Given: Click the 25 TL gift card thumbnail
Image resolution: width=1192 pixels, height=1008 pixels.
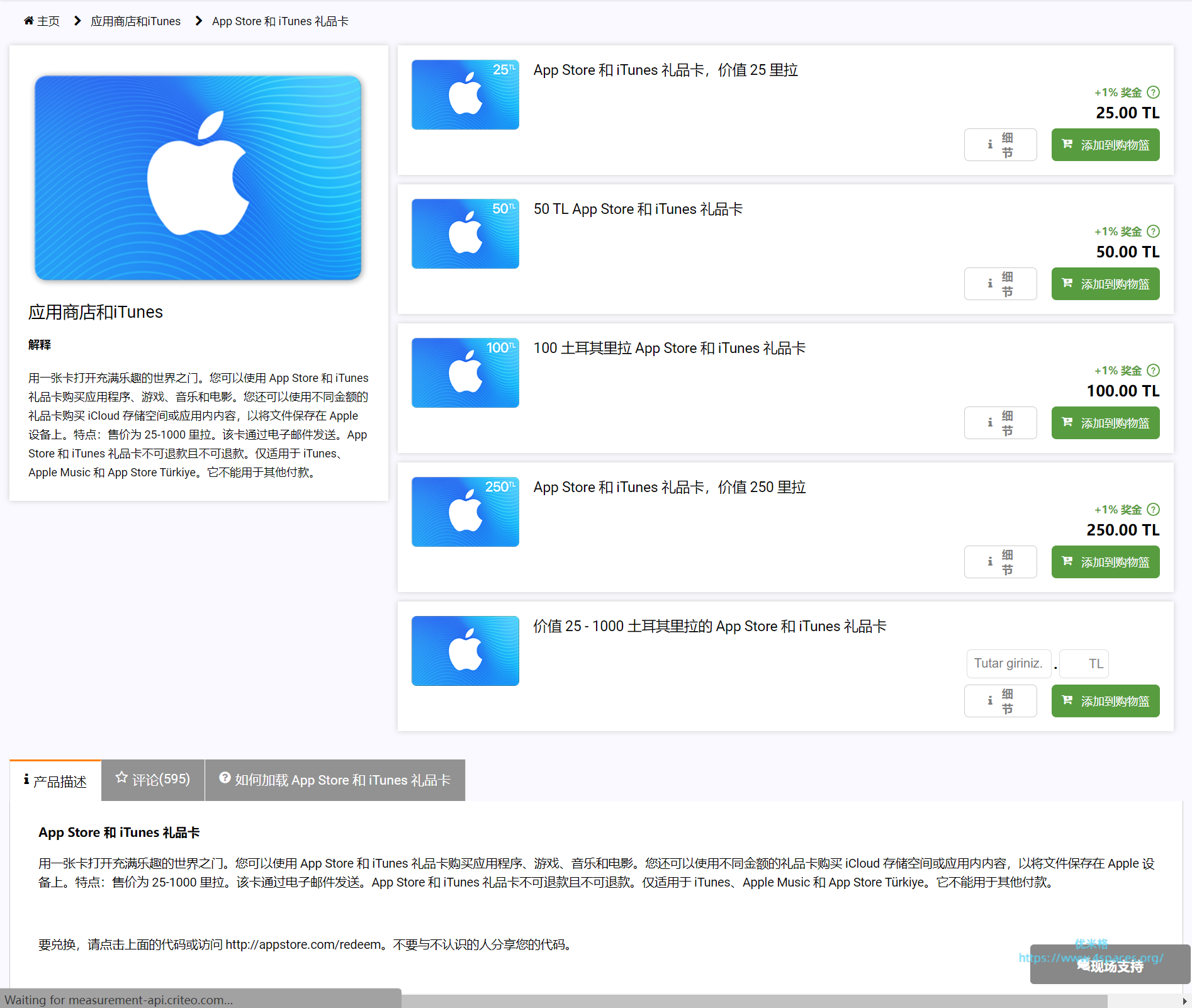Looking at the screenshot, I should [465, 95].
